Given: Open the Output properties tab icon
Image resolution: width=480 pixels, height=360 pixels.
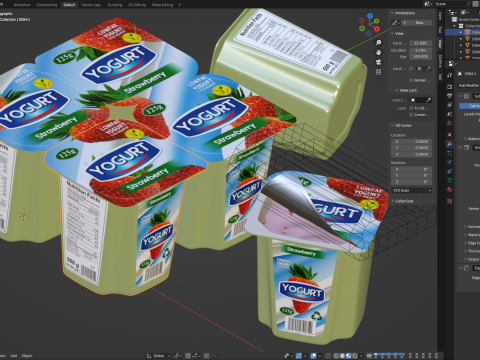Looking at the screenshot, I should (449, 96).
